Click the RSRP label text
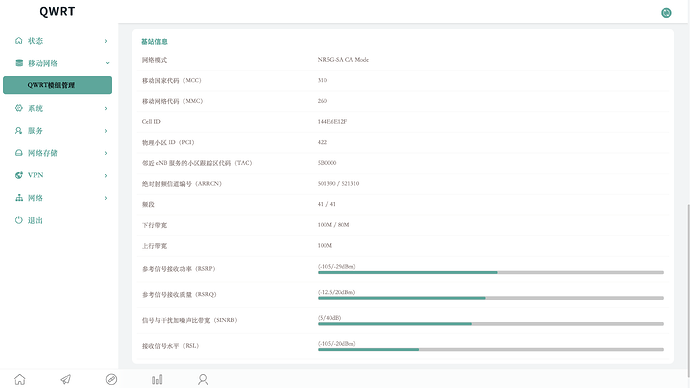This screenshot has height=388, width=690. [179, 269]
